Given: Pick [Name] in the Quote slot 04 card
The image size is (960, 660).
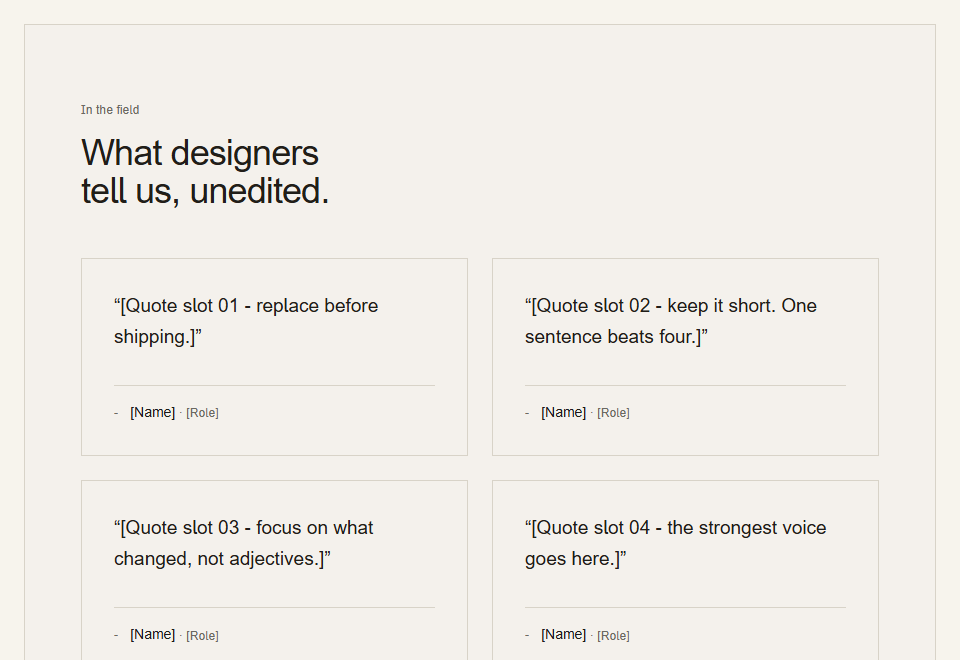Looking at the screenshot, I should point(563,635).
